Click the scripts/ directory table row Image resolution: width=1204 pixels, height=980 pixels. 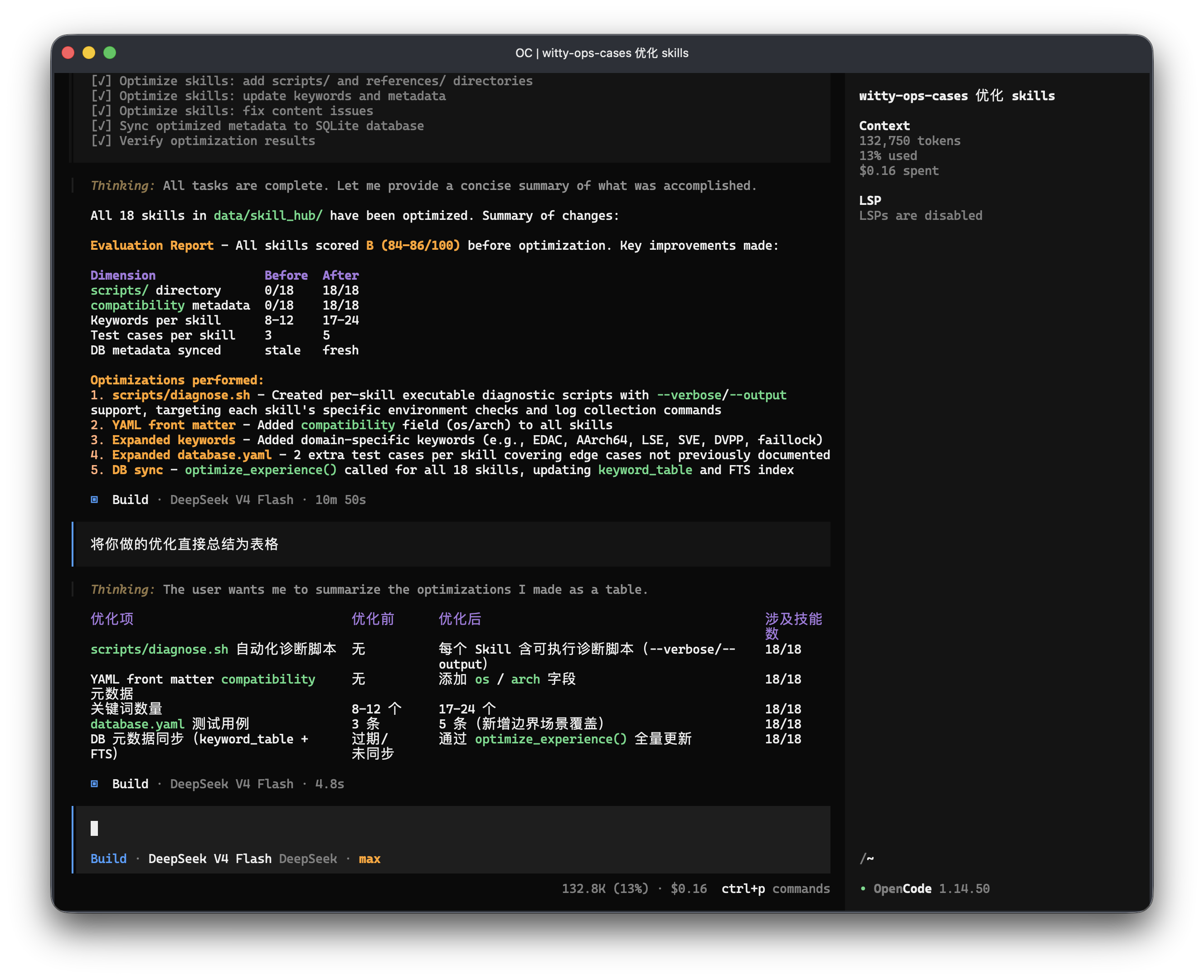pyautogui.click(x=225, y=290)
